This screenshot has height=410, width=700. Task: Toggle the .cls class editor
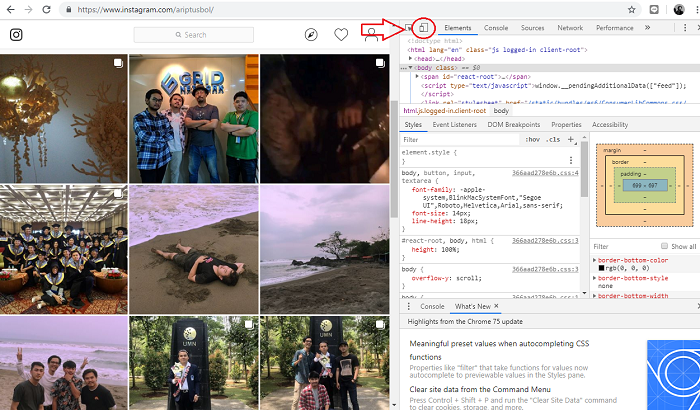[553, 139]
